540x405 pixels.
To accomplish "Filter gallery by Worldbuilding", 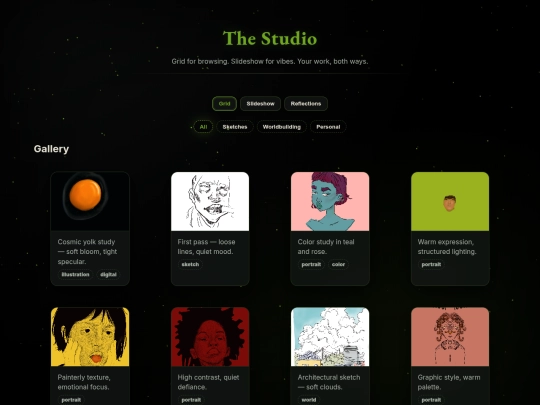I will 282,127.
